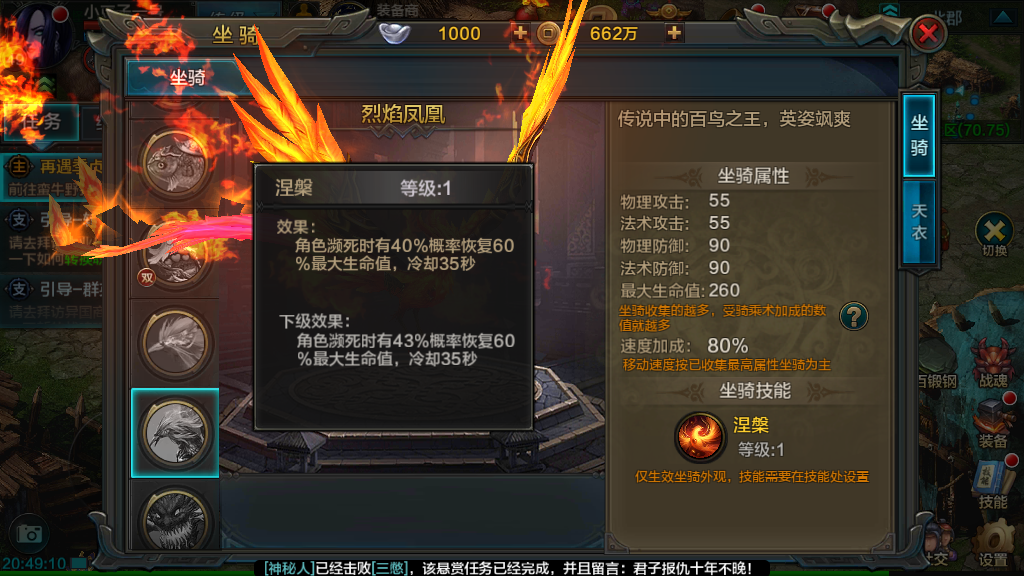Screen dimensions: 1024x576
Task: Select the dark beast mount at list bottom
Action: point(175,519)
